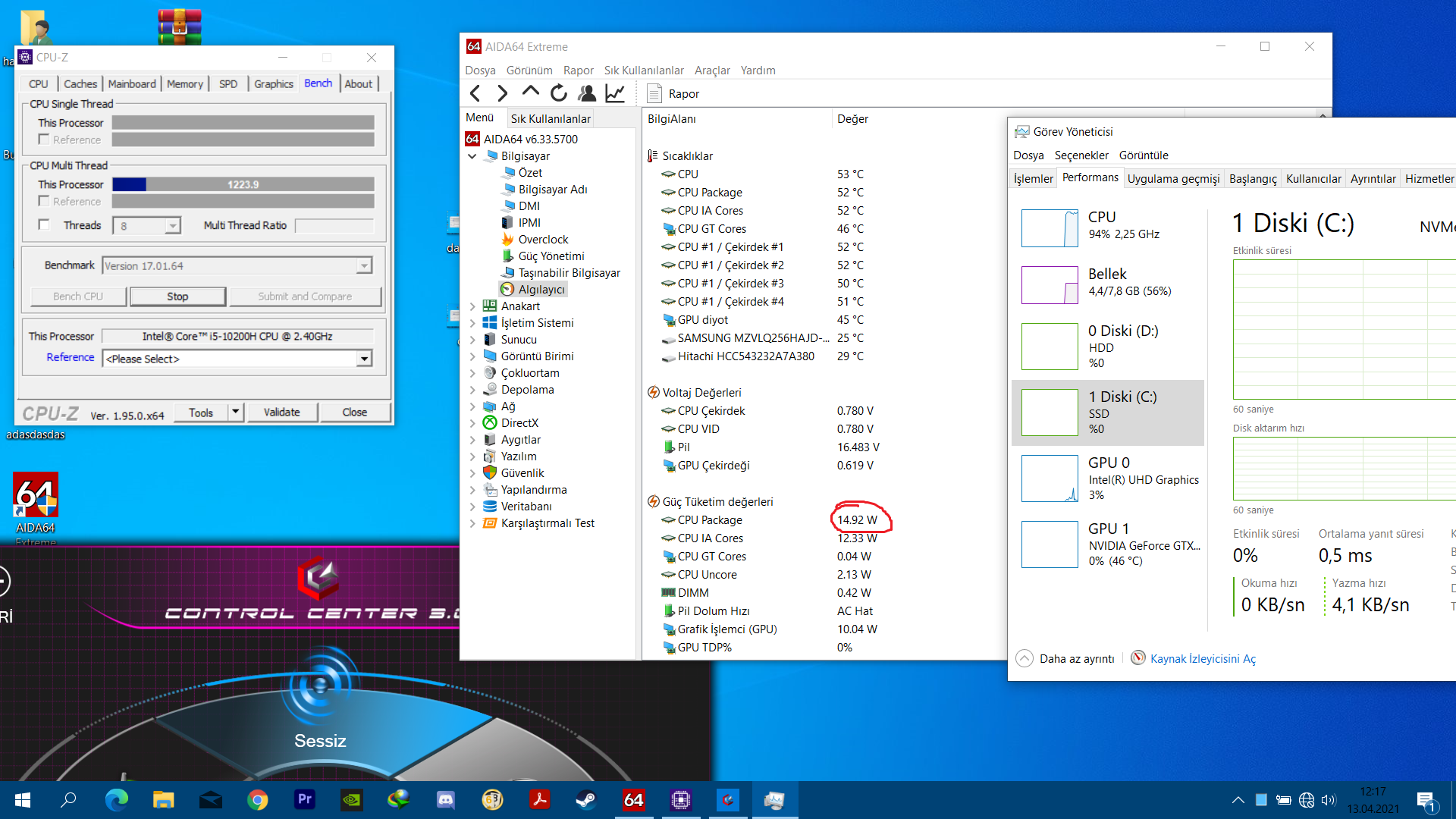The width and height of the screenshot is (1456, 819).
Task: Open the Rapor report icon
Action: 654,93
